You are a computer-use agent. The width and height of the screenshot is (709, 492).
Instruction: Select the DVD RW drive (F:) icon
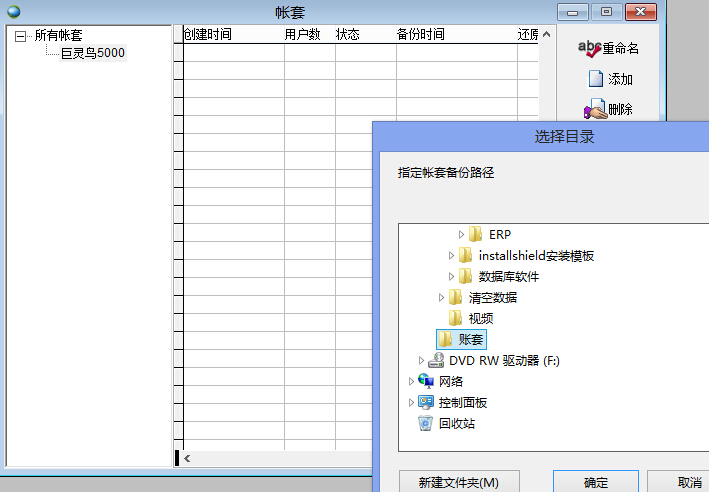(437, 360)
